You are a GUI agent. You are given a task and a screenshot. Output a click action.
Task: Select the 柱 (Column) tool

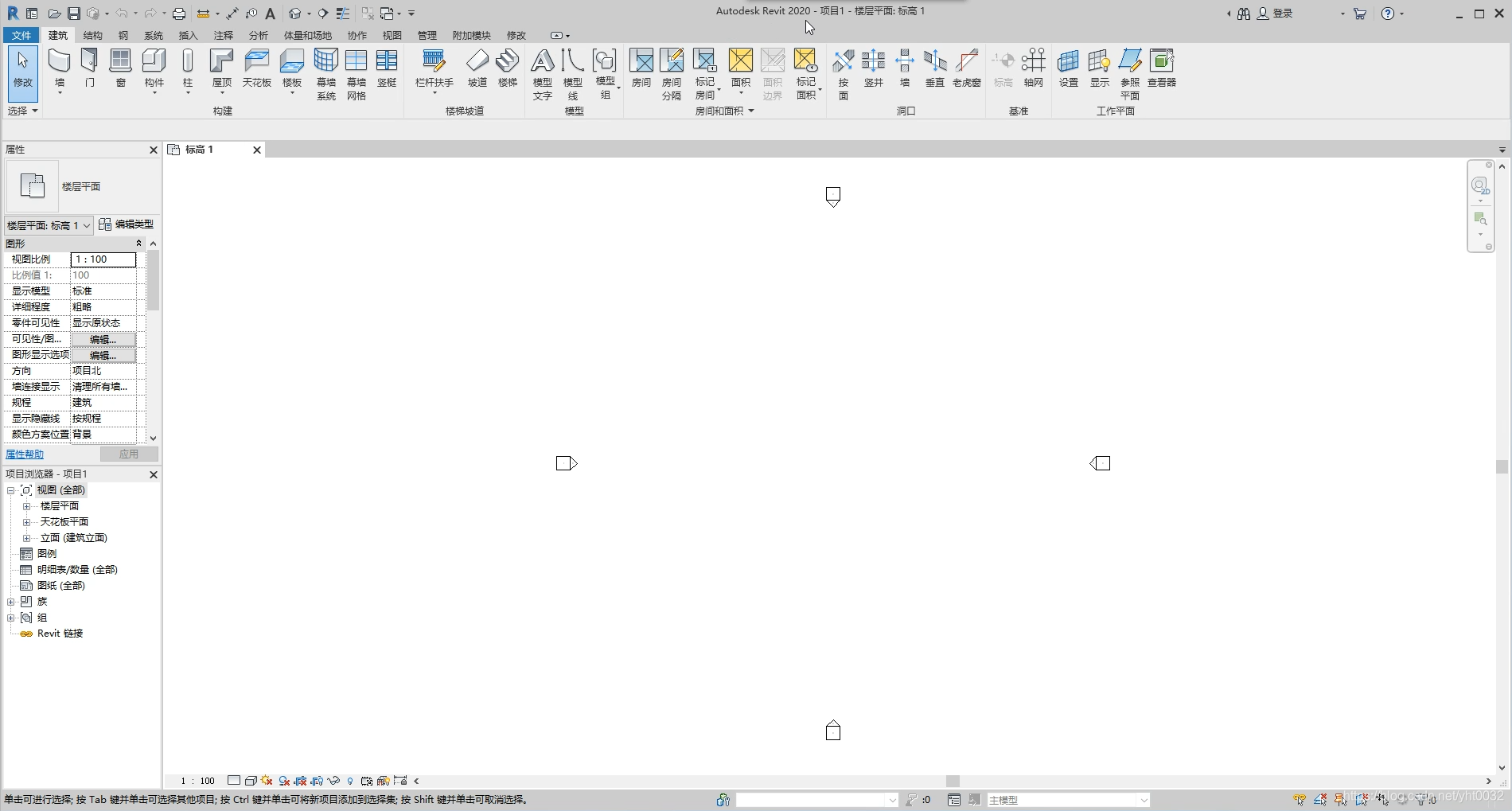pos(188,70)
